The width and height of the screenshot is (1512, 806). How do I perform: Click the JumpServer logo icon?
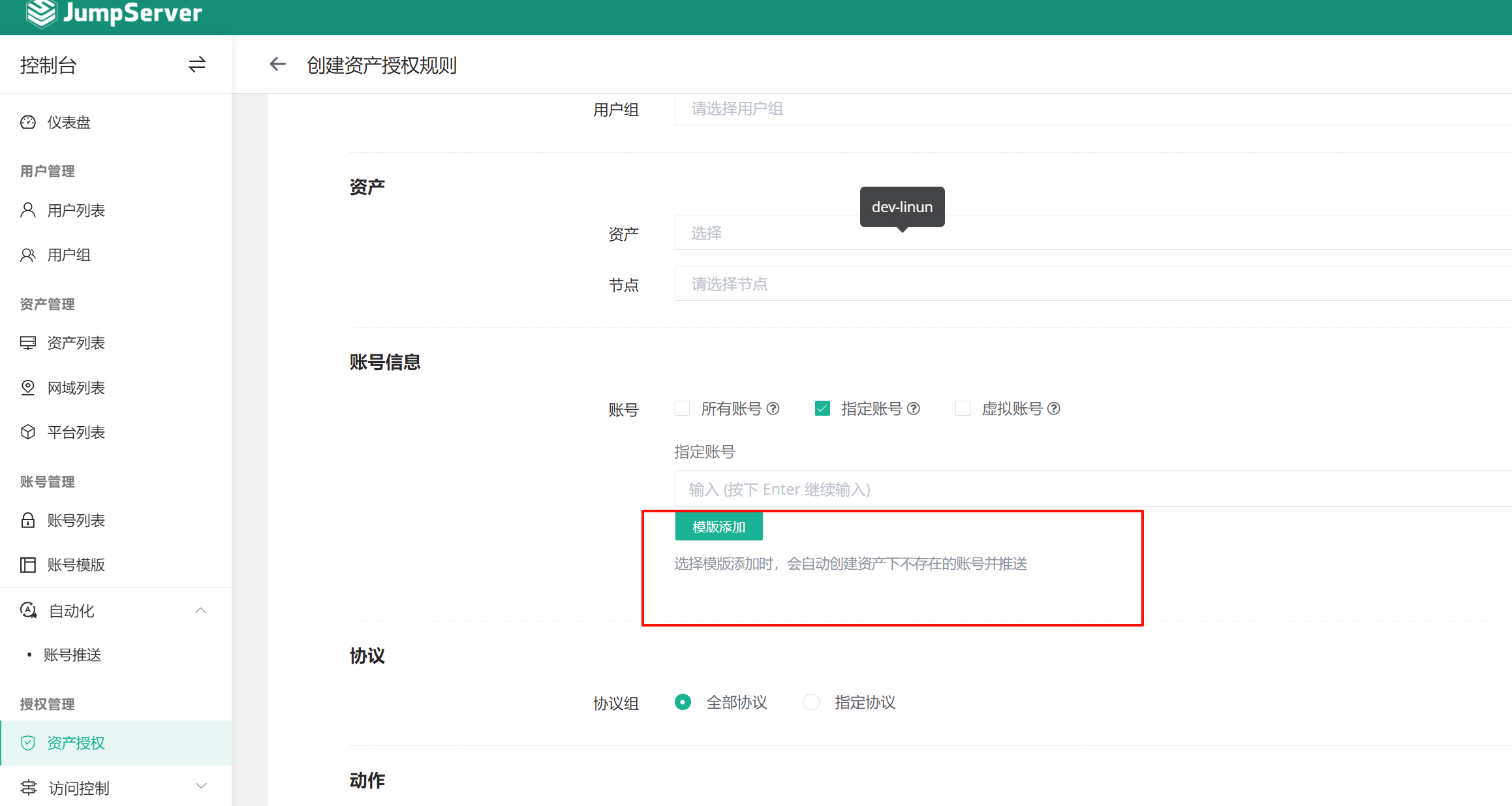40,13
